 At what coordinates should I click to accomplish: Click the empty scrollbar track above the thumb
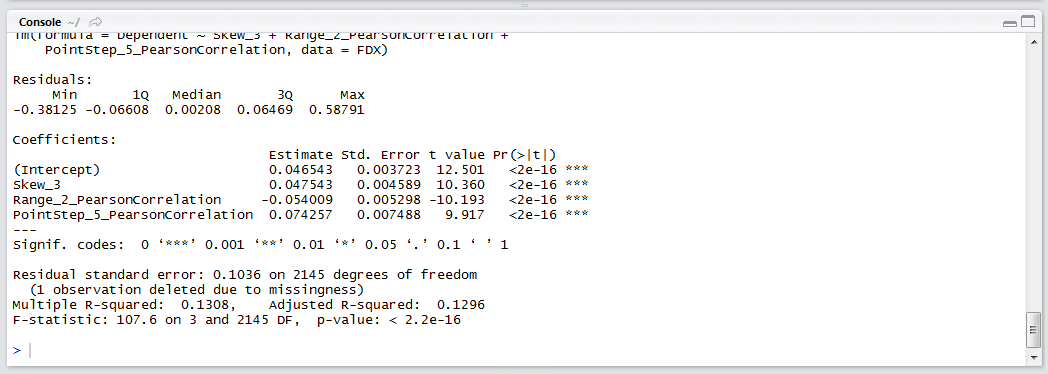1035,178
